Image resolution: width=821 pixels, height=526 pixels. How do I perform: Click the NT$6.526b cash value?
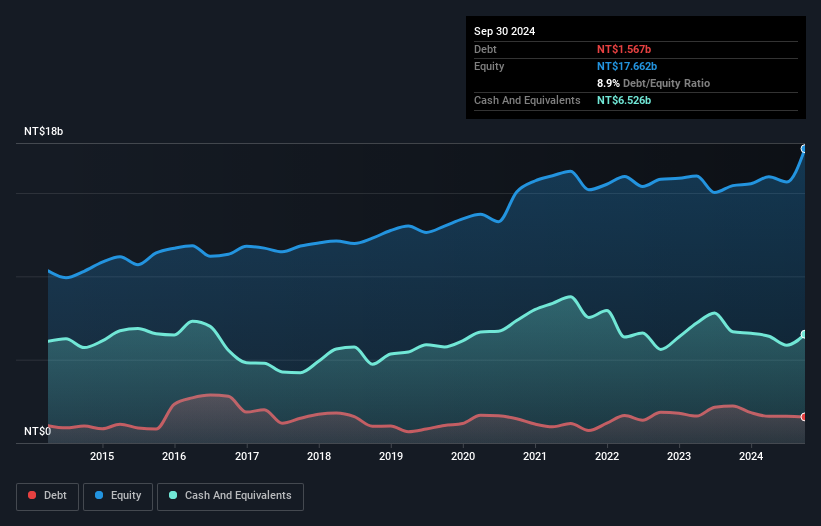tap(624, 100)
